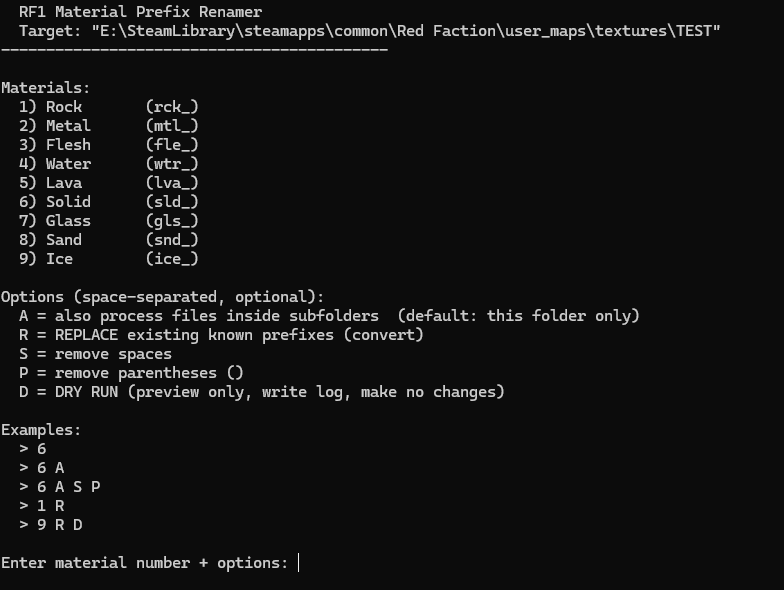
Task: Click the '> 6 A S P' example line
Action: pos(59,487)
